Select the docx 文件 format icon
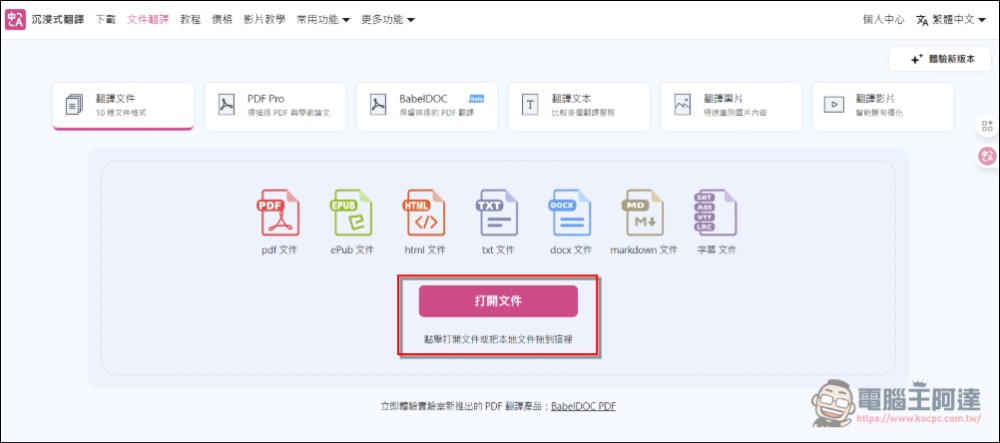The width and height of the screenshot is (1000, 443). [570, 212]
